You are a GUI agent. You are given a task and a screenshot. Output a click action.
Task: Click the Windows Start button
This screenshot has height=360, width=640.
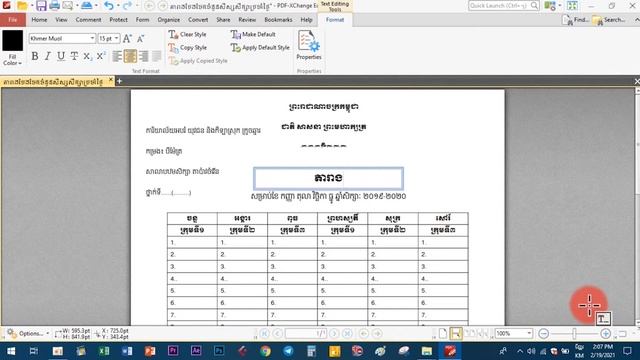[x=11, y=351]
